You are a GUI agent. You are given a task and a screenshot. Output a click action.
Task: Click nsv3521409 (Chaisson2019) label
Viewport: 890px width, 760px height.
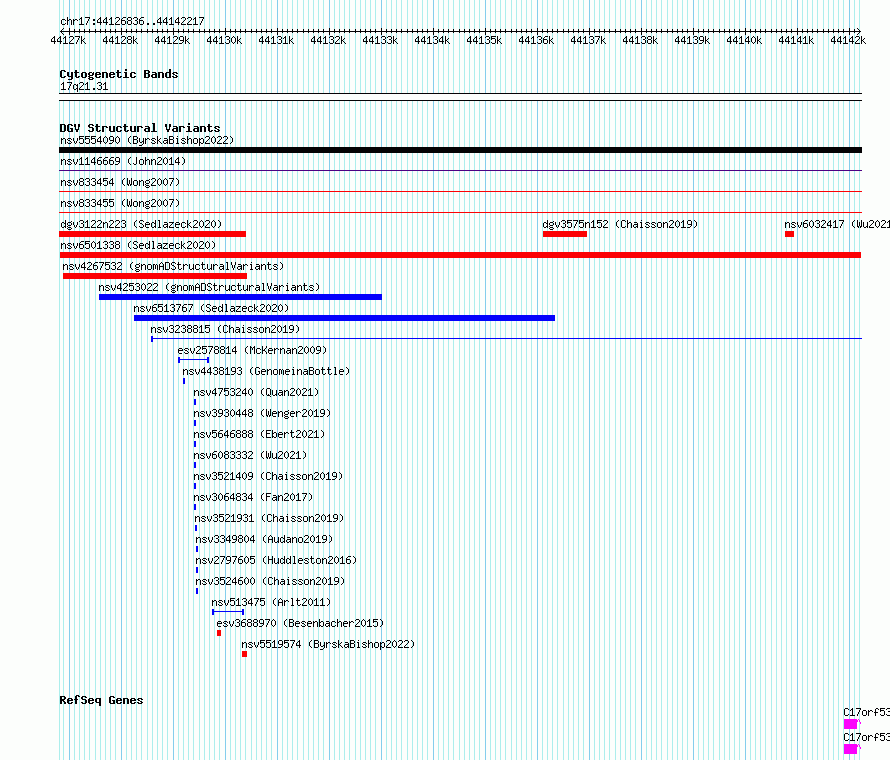268,476
